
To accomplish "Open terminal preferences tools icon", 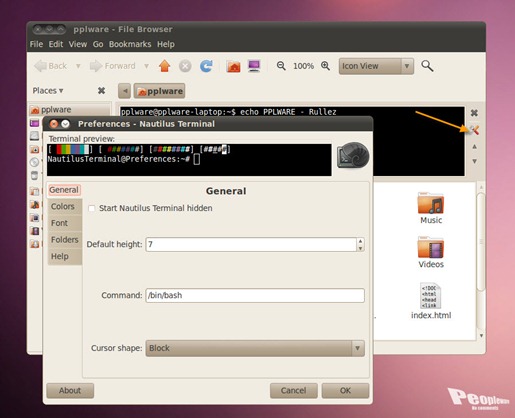I will pos(474,130).
